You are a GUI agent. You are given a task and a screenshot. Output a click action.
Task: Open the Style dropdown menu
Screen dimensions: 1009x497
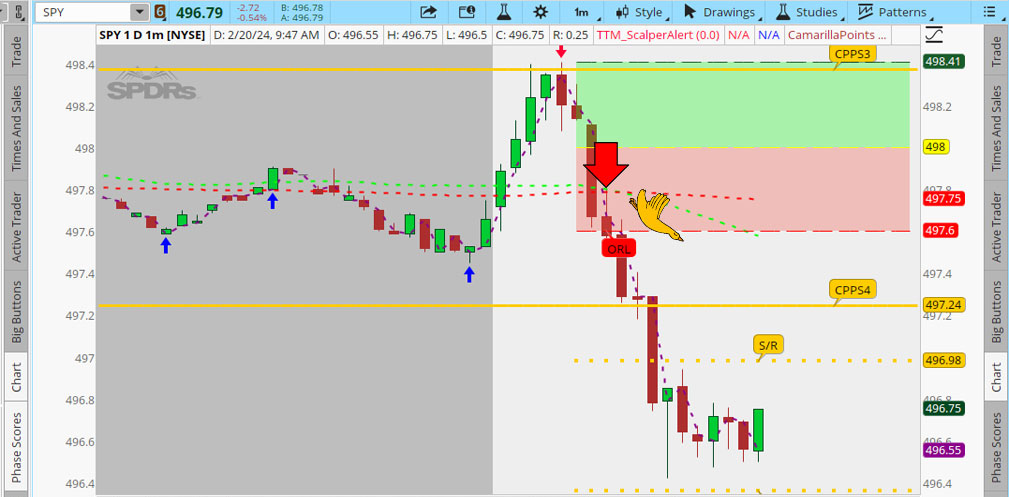641,12
